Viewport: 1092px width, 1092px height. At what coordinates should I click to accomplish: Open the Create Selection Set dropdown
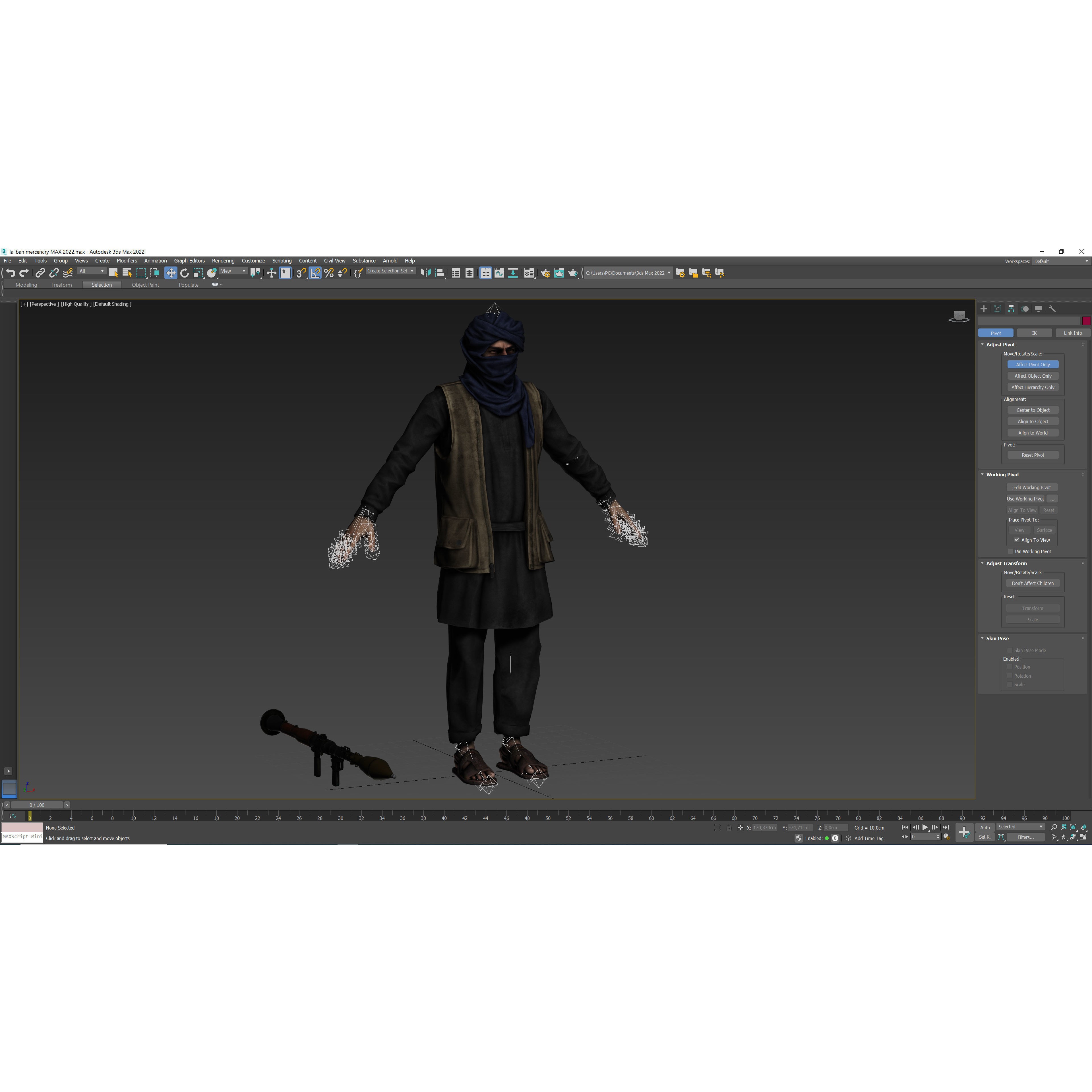pyautogui.click(x=412, y=271)
